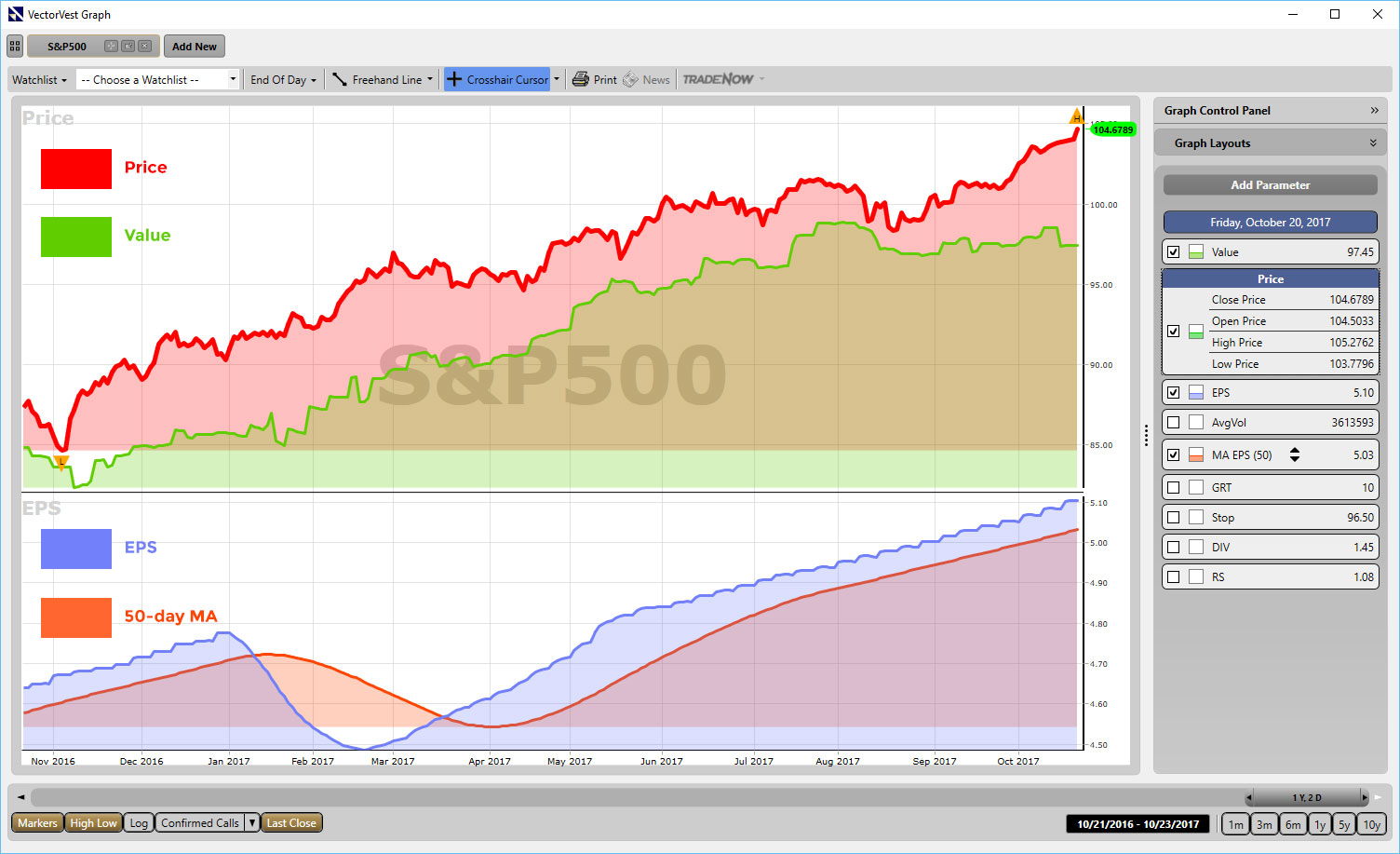Screen dimensions: 1400x854
Task: Expand the Graph Layouts section
Action: tap(1373, 143)
